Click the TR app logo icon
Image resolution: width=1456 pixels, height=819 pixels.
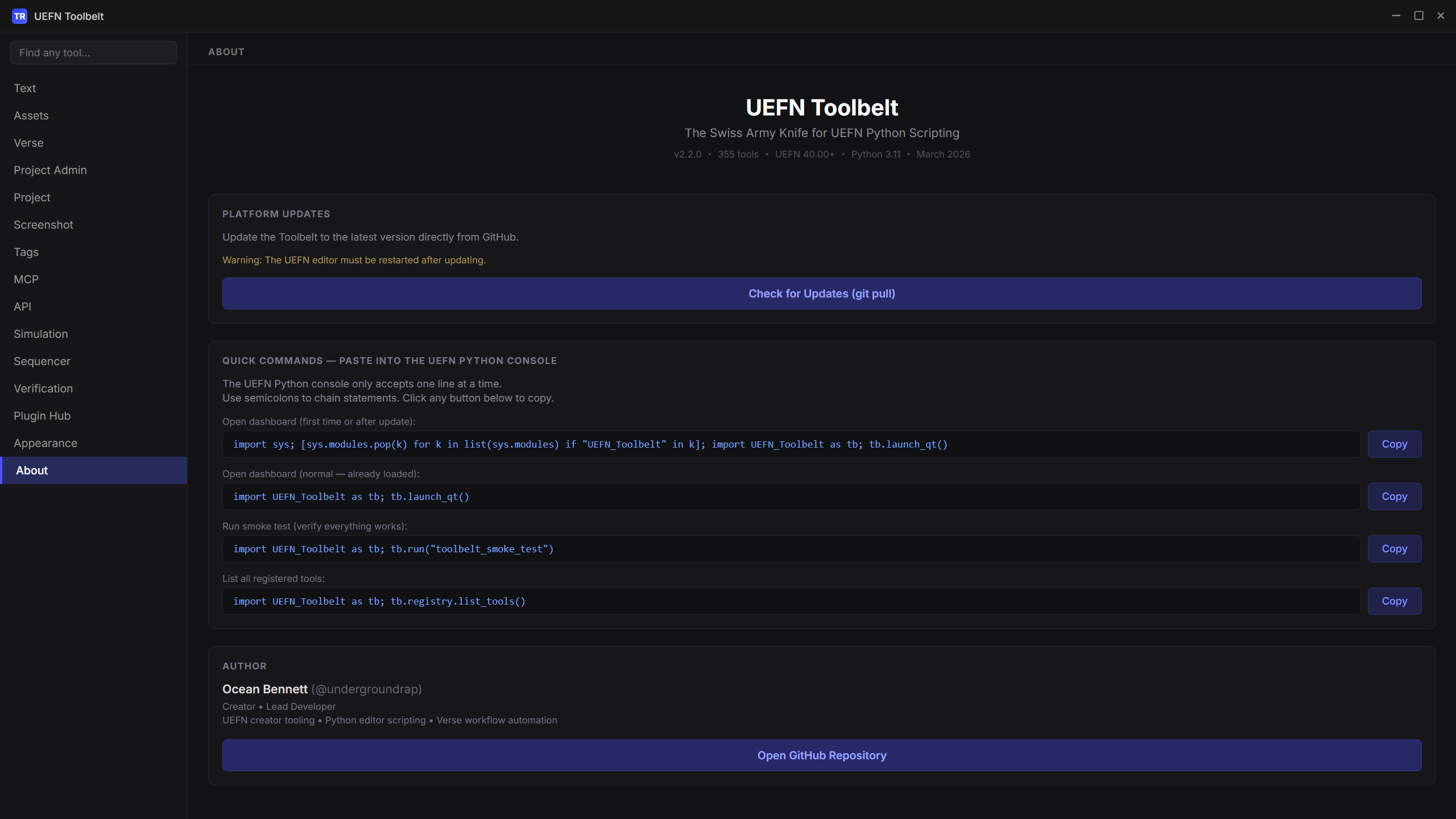[19, 16]
